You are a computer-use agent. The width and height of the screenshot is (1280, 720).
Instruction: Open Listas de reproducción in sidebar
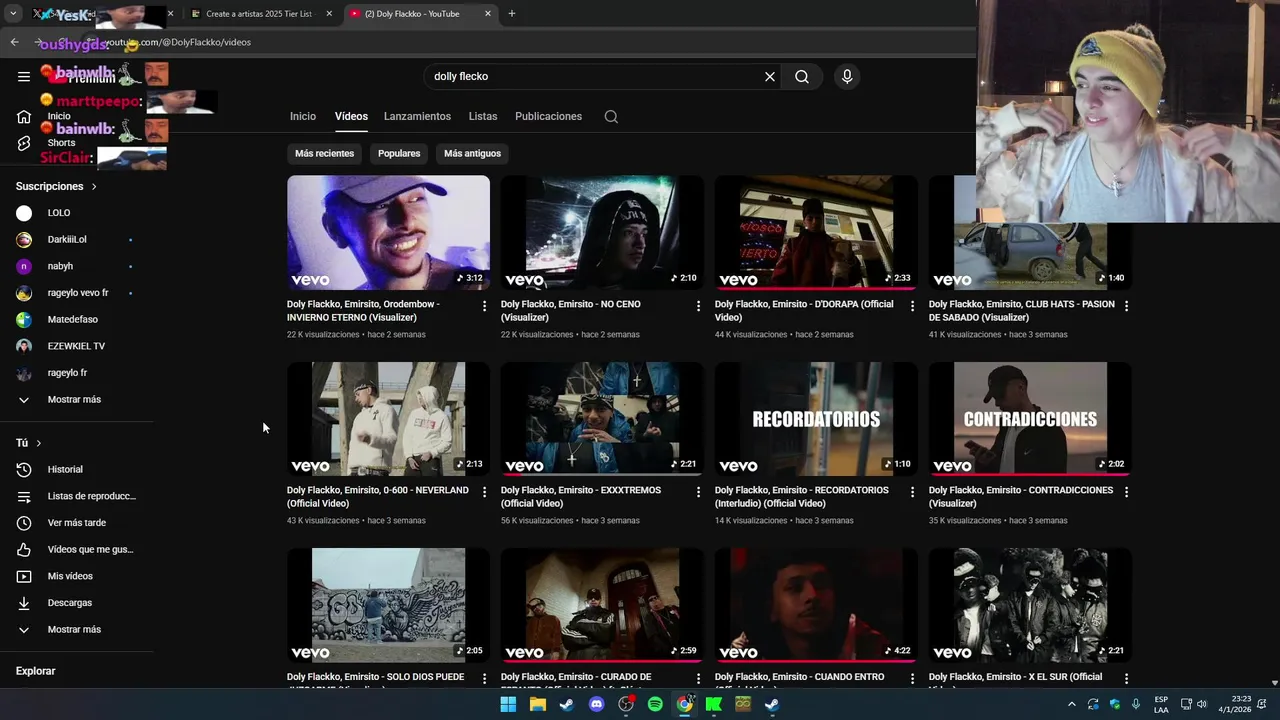coord(77,496)
